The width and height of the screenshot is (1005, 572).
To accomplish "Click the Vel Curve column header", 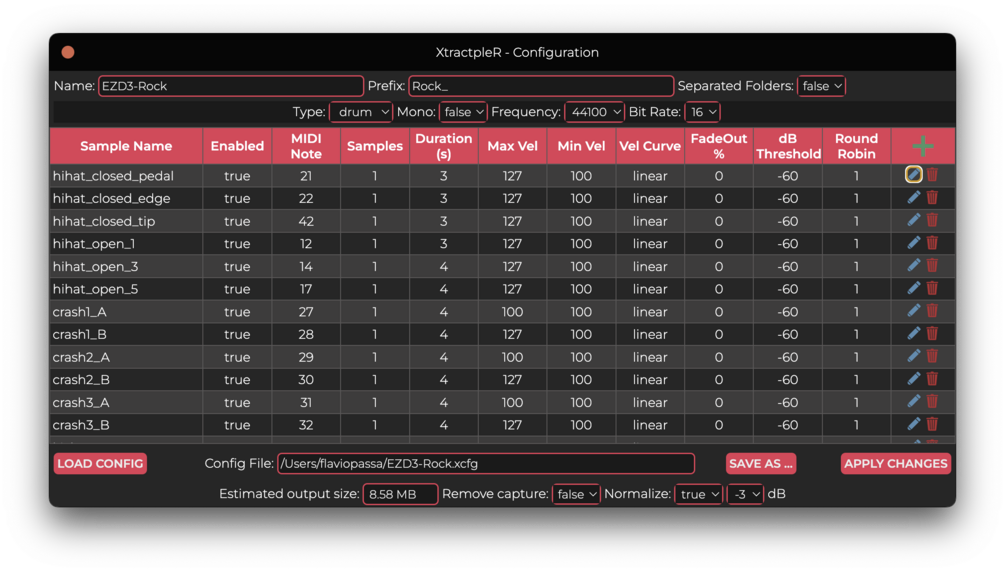I will pyautogui.click(x=650, y=146).
